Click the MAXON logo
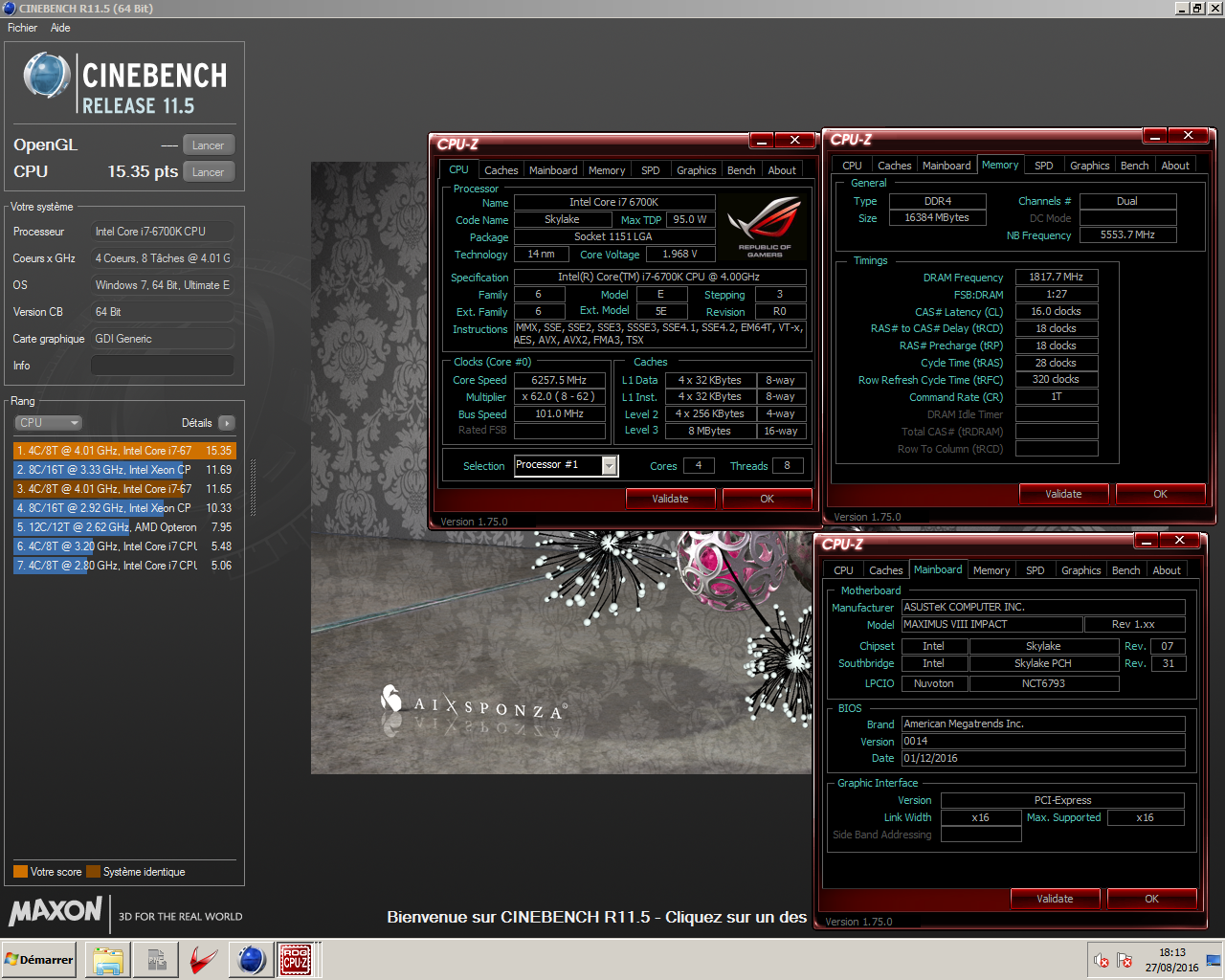The width and height of the screenshot is (1225, 980). coord(56,911)
